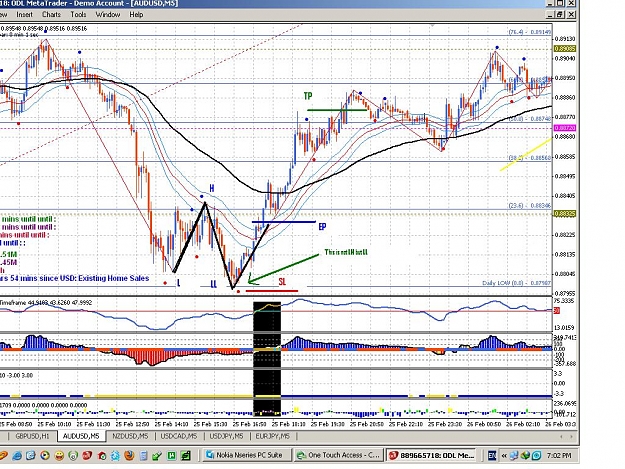Screen dimensions: 625x469
Task: Click the clock showing 7:02 PM
Action: [x=559, y=455]
